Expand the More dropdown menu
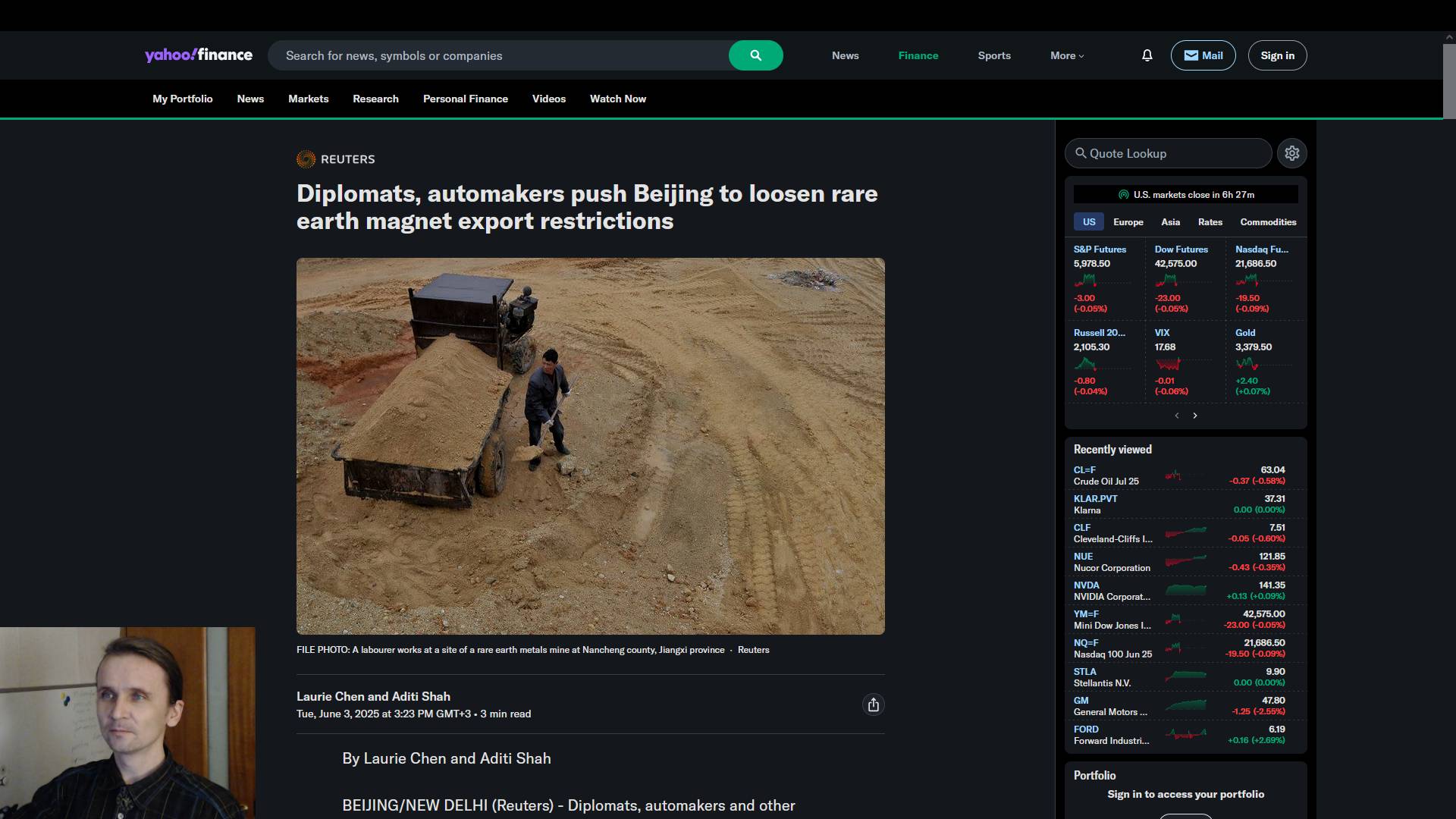 [1066, 55]
